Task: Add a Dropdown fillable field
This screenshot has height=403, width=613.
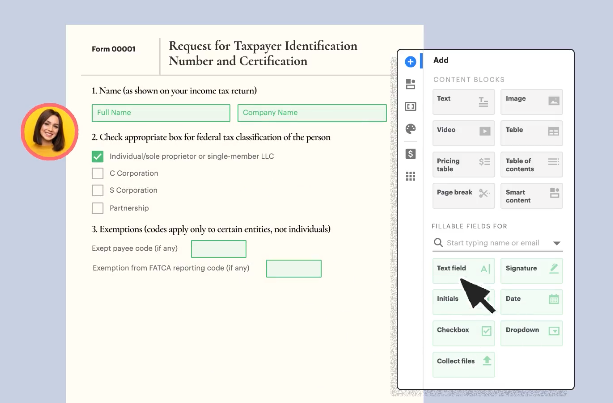Action: point(532,331)
